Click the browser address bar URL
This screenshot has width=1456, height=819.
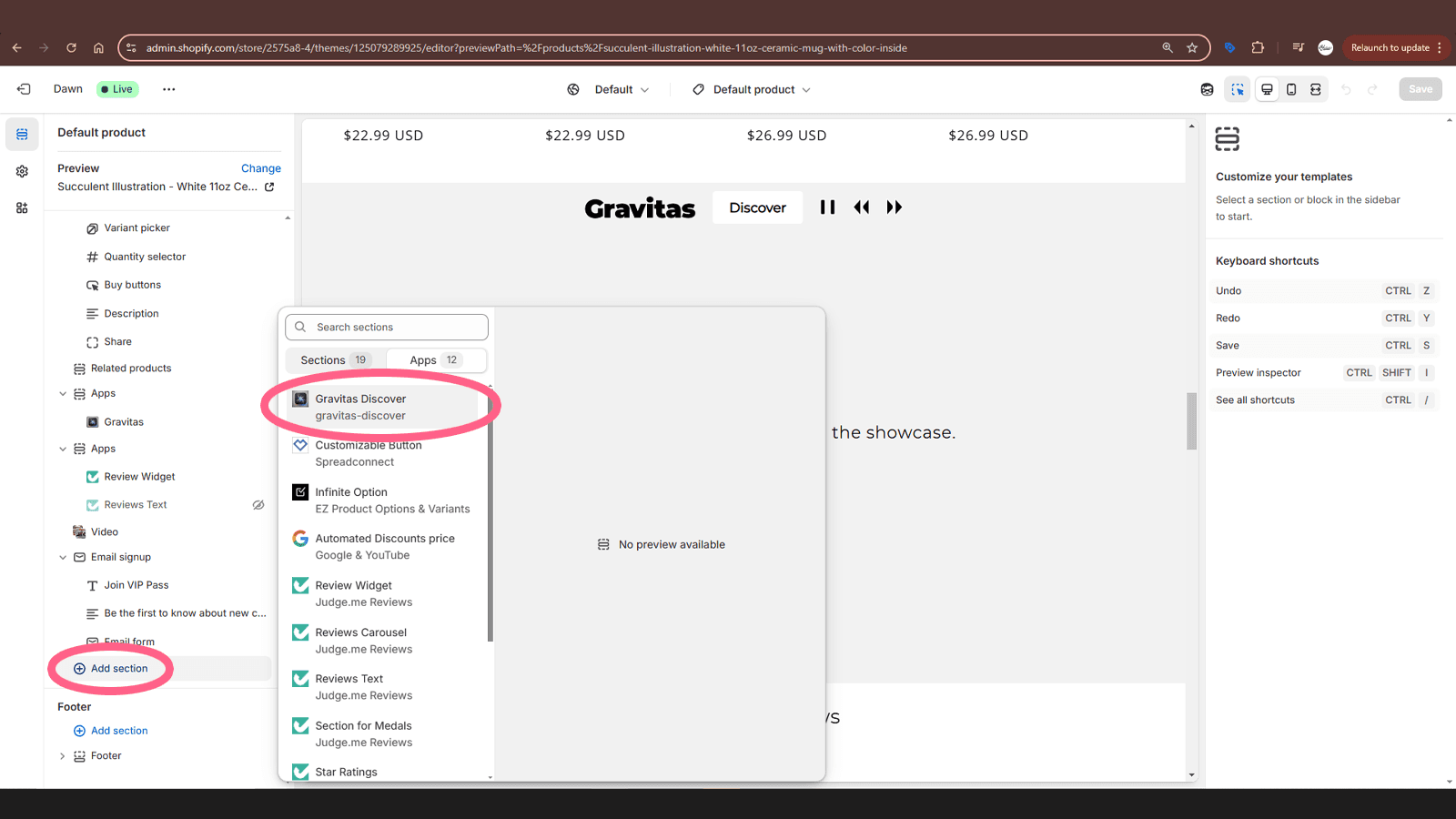point(526,48)
